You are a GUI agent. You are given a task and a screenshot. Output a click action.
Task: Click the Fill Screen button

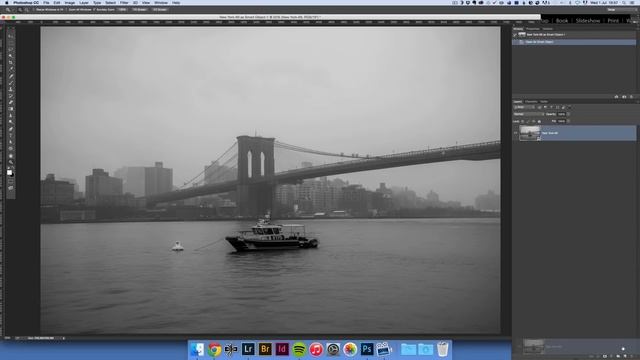(x=160, y=9)
